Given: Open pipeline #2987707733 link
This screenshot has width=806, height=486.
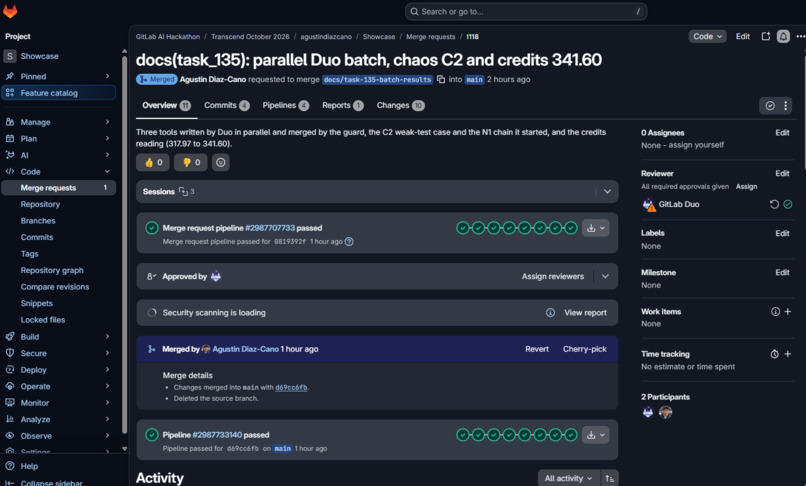Looking at the screenshot, I should pos(270,228).
